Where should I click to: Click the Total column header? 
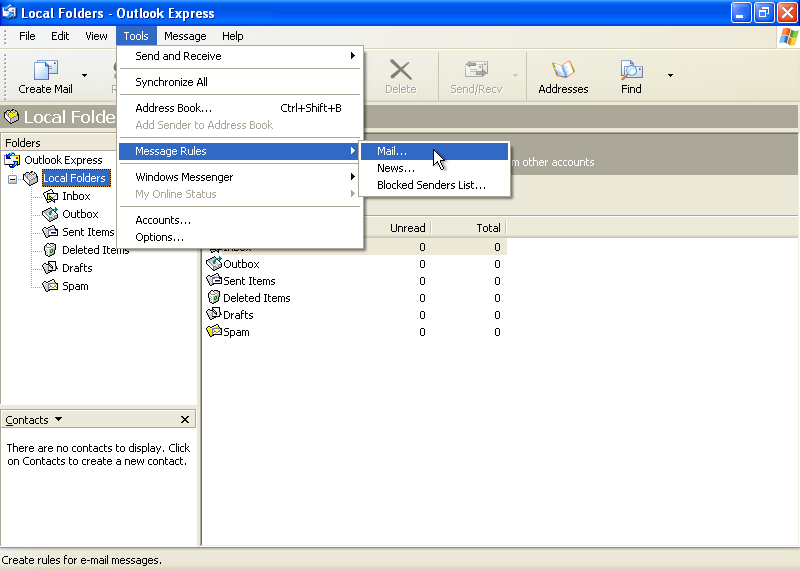tap(469, 228)
